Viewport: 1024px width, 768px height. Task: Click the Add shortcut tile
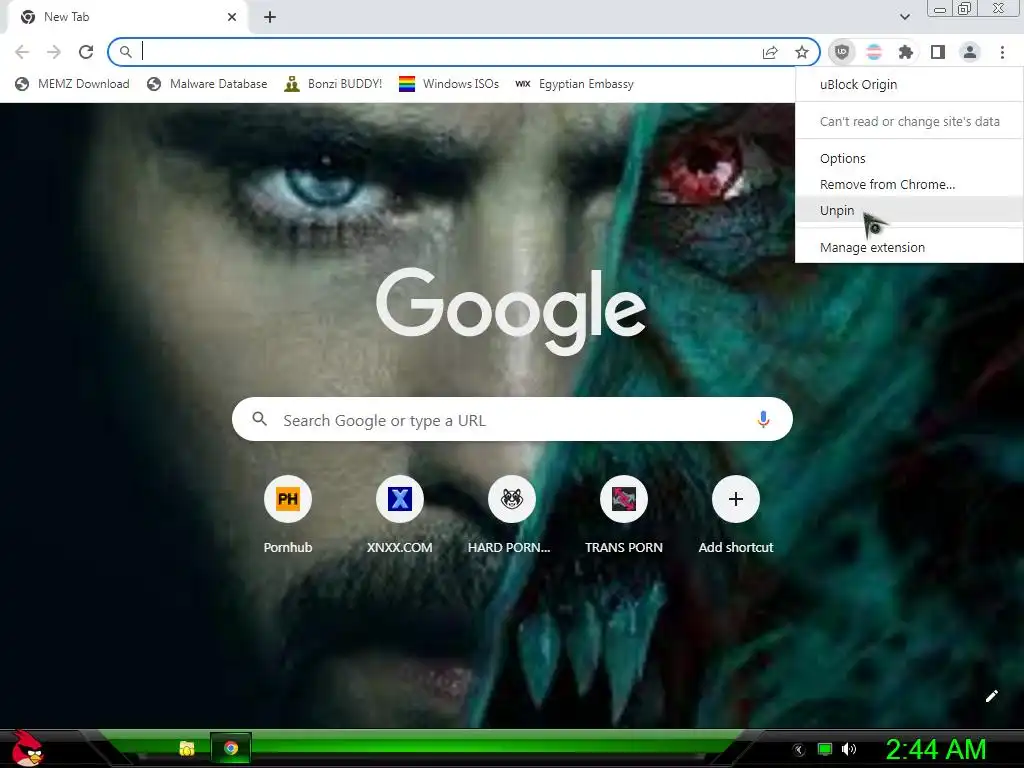click(735, 516)
